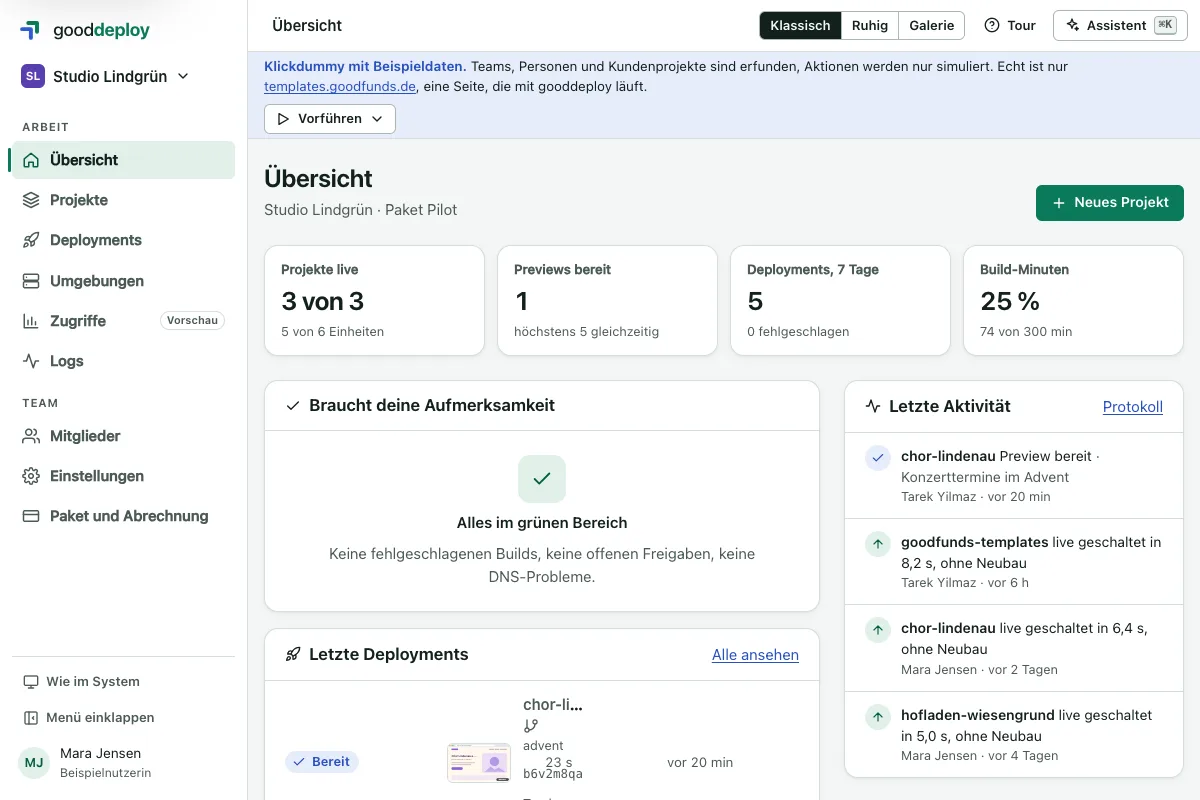1200x800 pixels.
Task: Click the Alles im grünen Bereich heading
Action: [542, 523]
